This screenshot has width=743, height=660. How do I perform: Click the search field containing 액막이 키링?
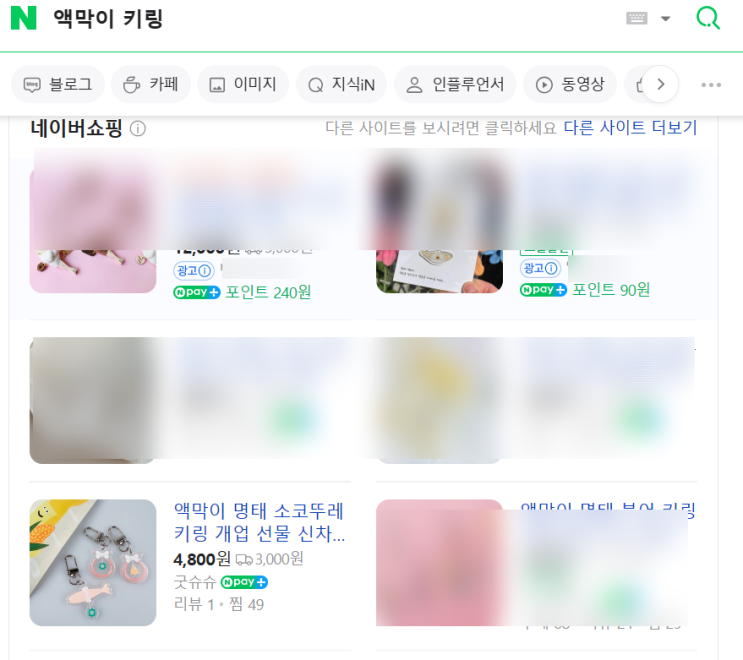(x=332, y=19)
